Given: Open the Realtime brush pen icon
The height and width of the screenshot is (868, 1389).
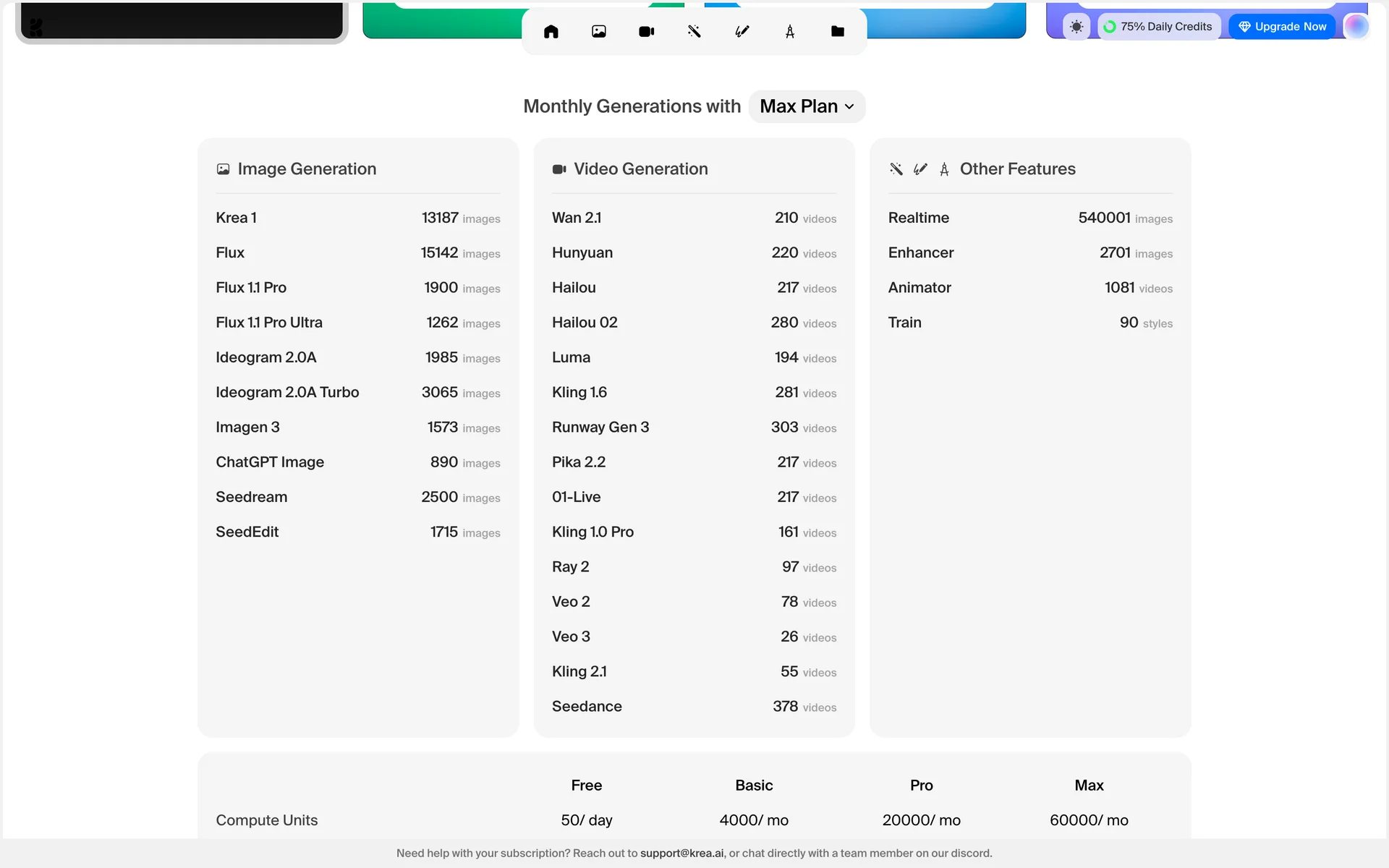Looking at the screenshot, I should pos(742,31).
